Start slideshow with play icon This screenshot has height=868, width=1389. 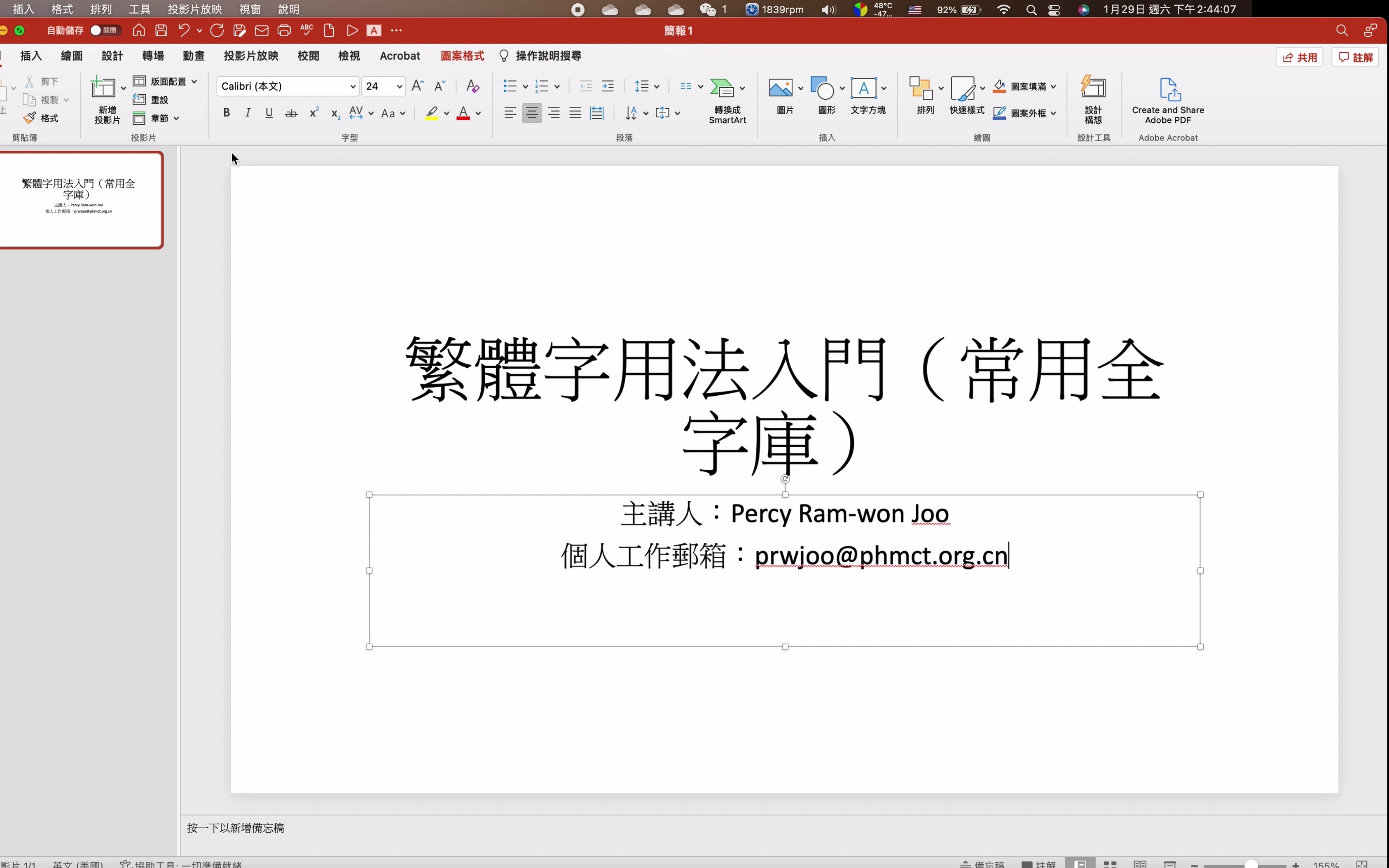pyautogui.click(x=352, y=30)
